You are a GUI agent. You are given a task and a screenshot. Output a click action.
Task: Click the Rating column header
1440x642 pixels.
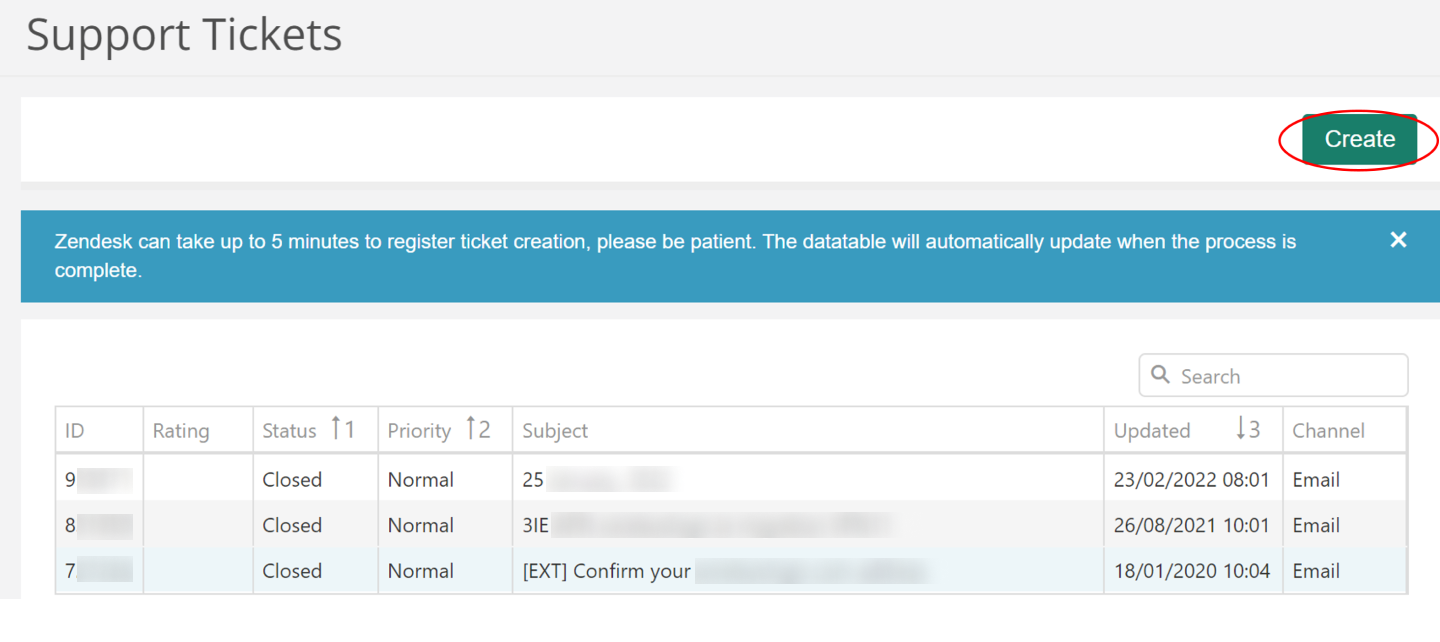181,431
